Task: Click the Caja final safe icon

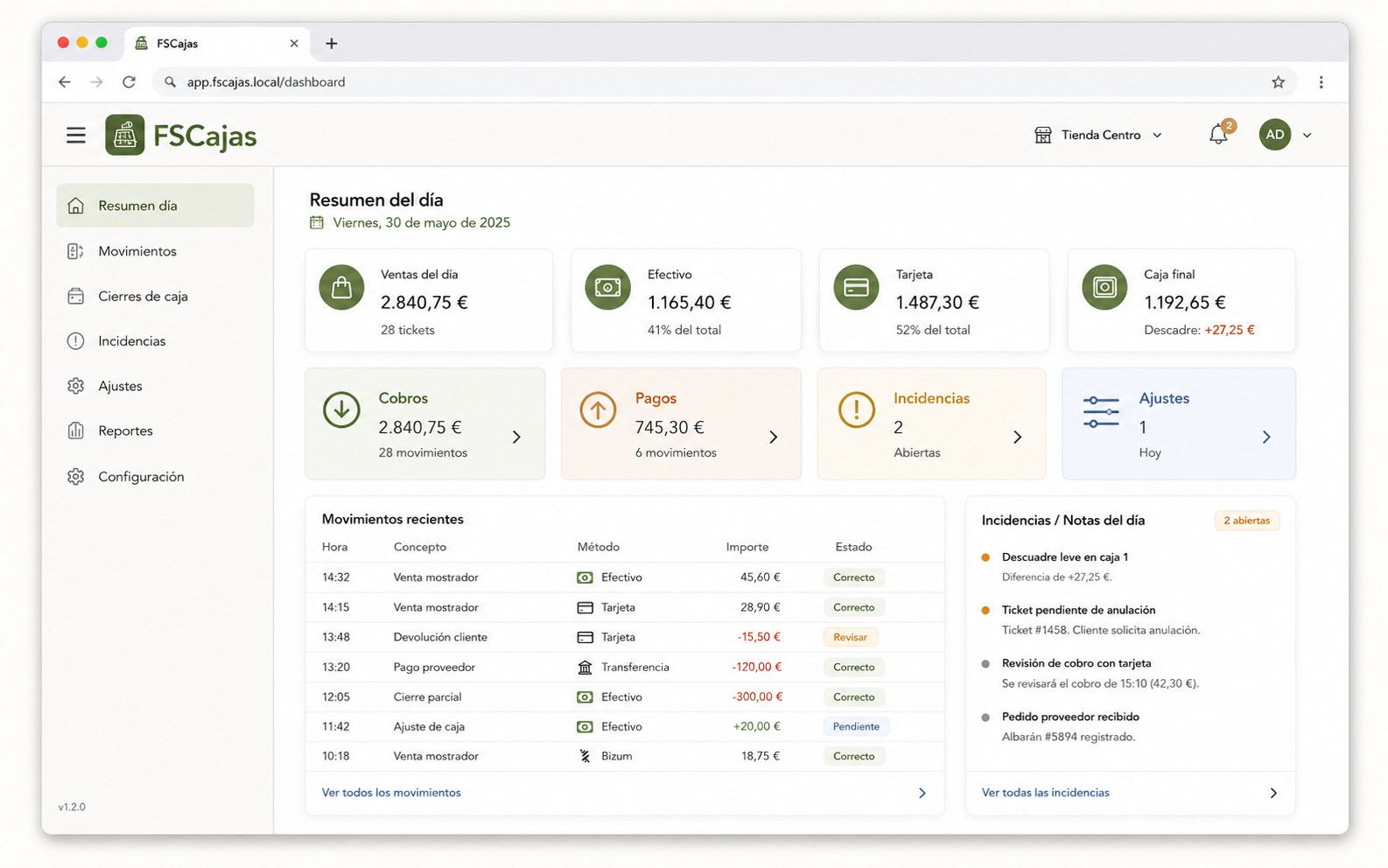Action: click(1104, 287)
